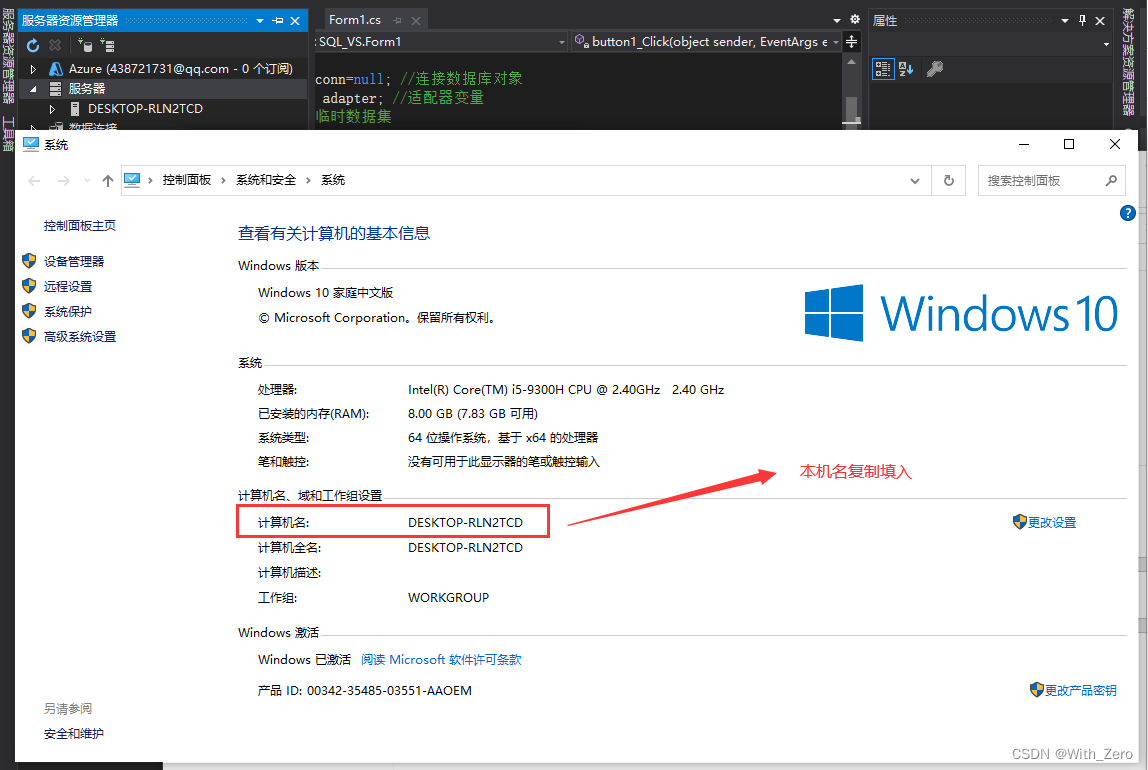Sort properties alphabetically in 属性 panel
Screen dimensions: 1148x770
(906, 69)
